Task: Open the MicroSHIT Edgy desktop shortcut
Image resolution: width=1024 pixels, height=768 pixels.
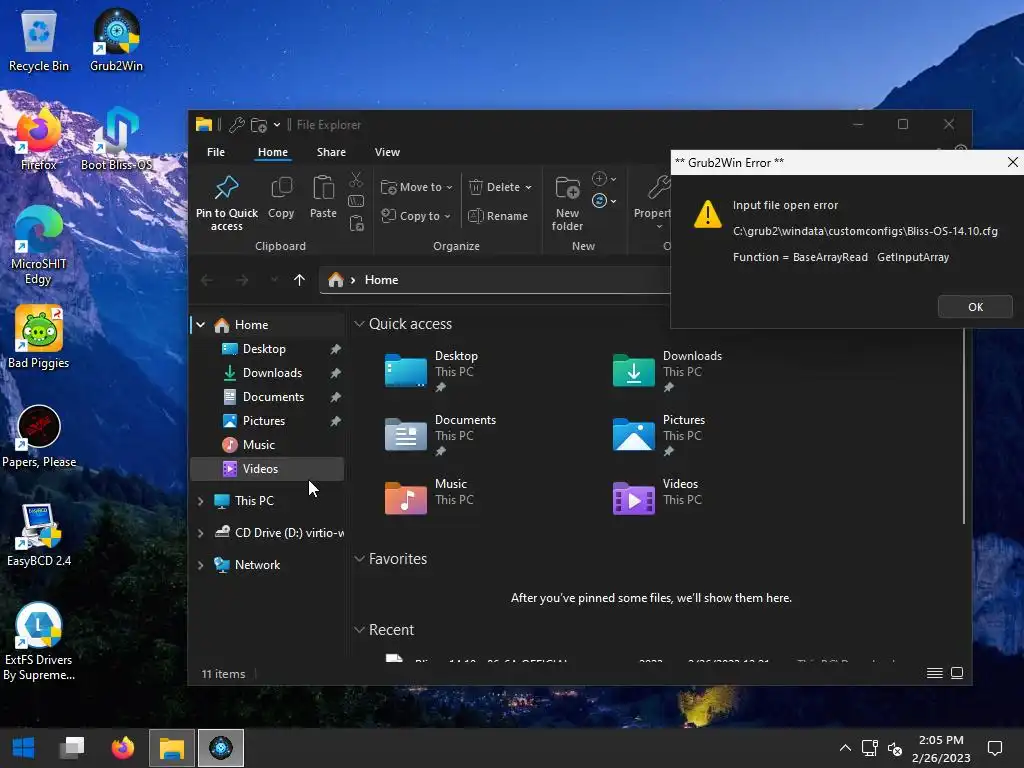Action: point(39,246)
